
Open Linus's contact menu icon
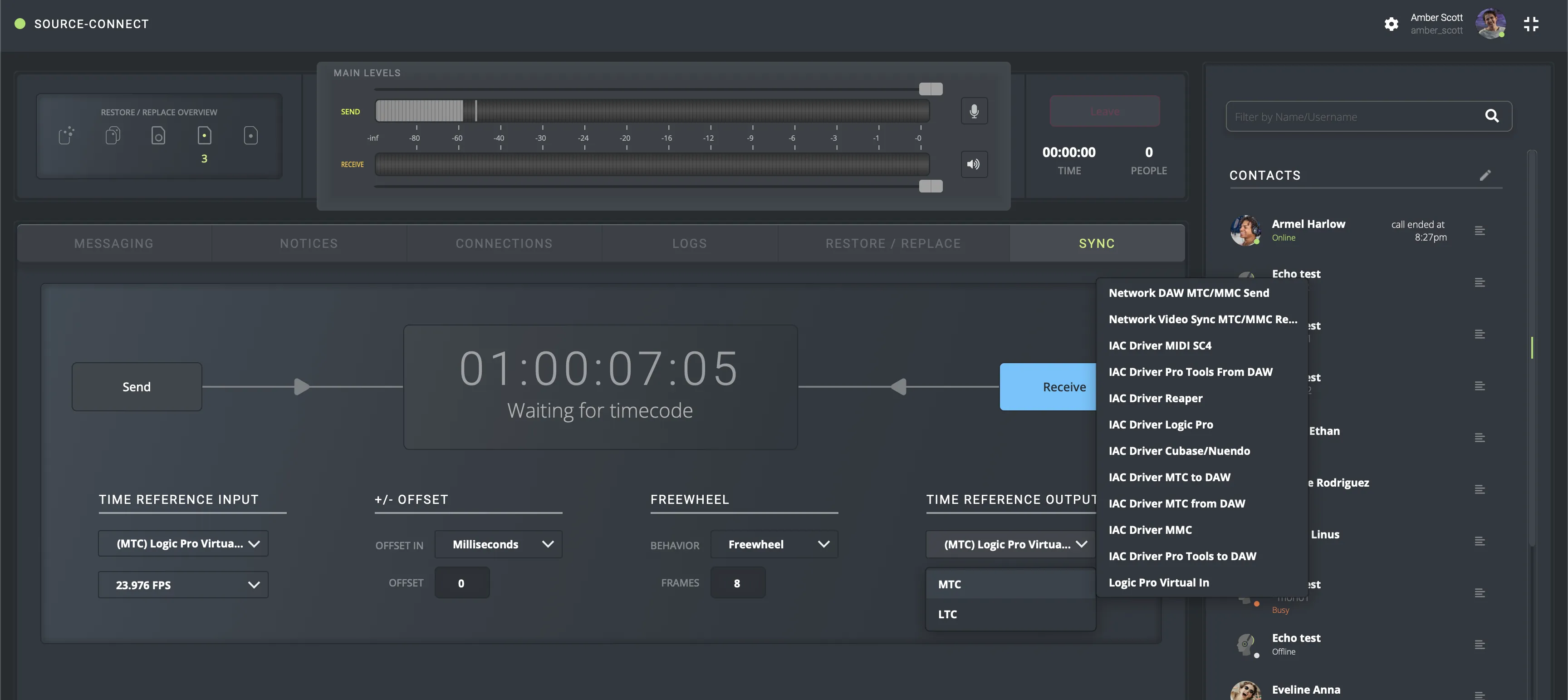[1480, 541]
